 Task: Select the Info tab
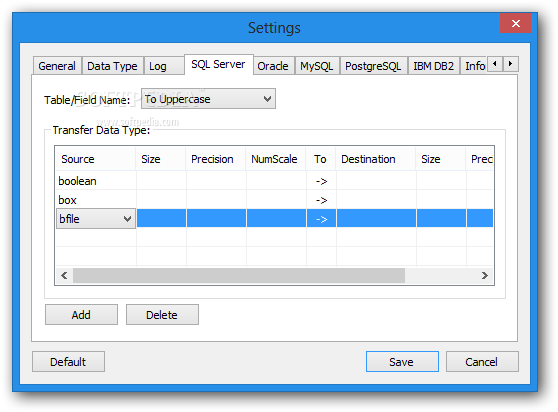click(x=474, y=66)
